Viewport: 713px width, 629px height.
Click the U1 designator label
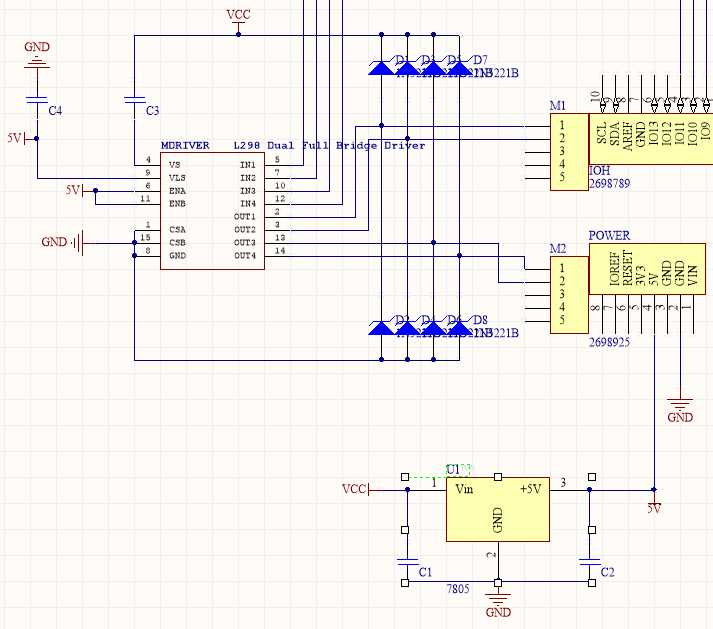(453, 469)
